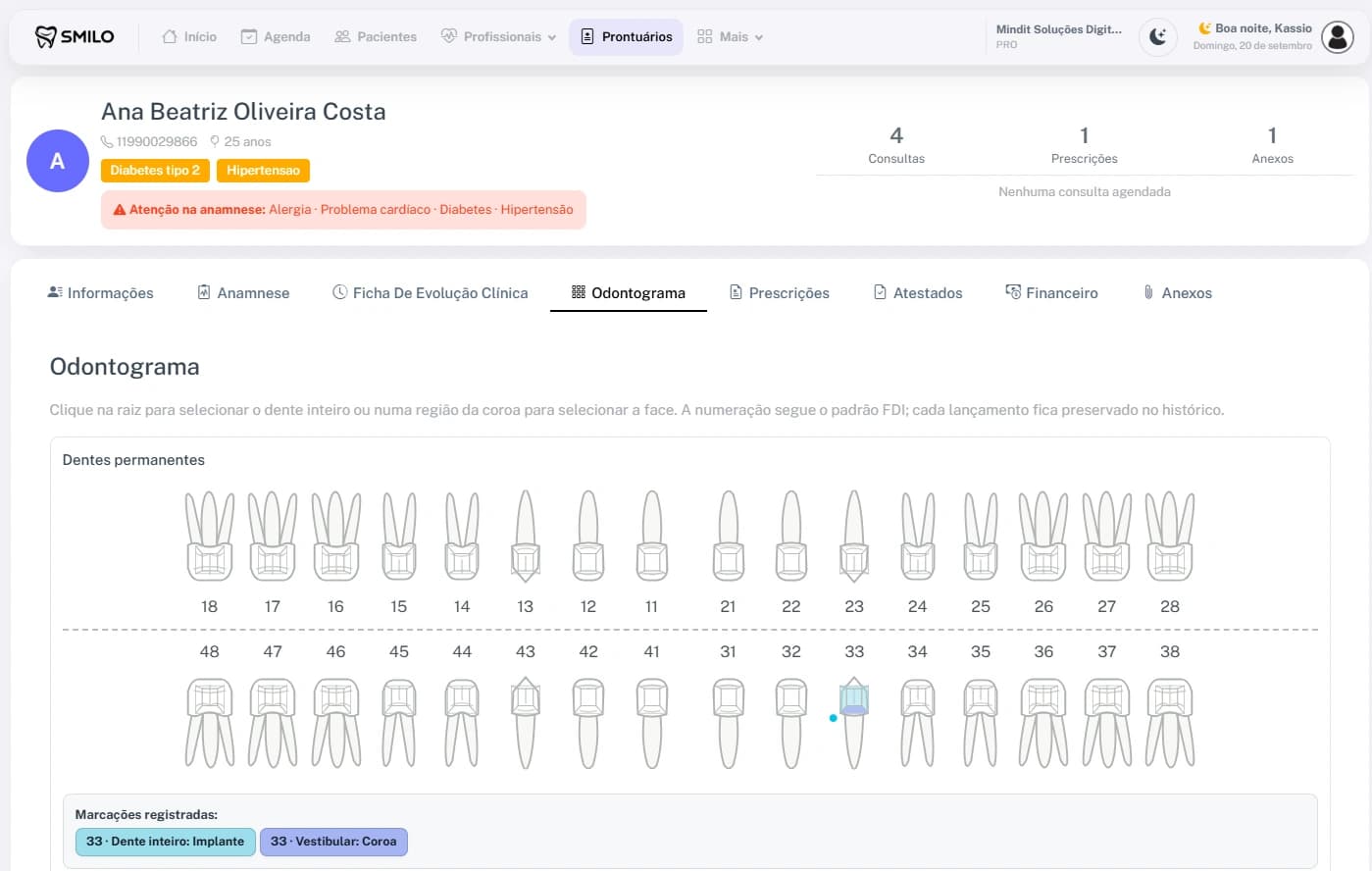Click the 4 Consultas counter
The height and width of the screenshot is (871, 1372).
(x=896, y=144)
